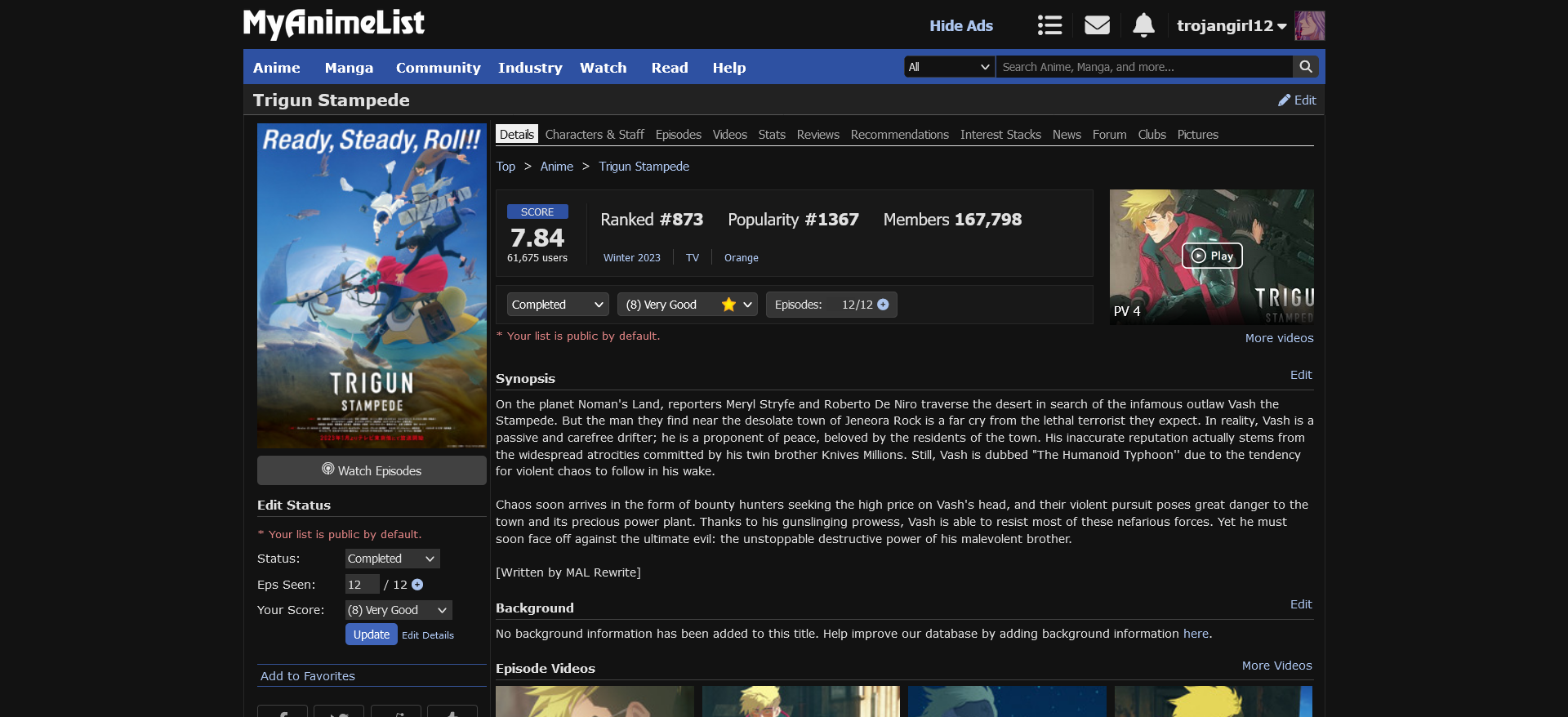
Task: Open the messages envelope icon
Action: pyautogui.click(x=1097, y=25)
